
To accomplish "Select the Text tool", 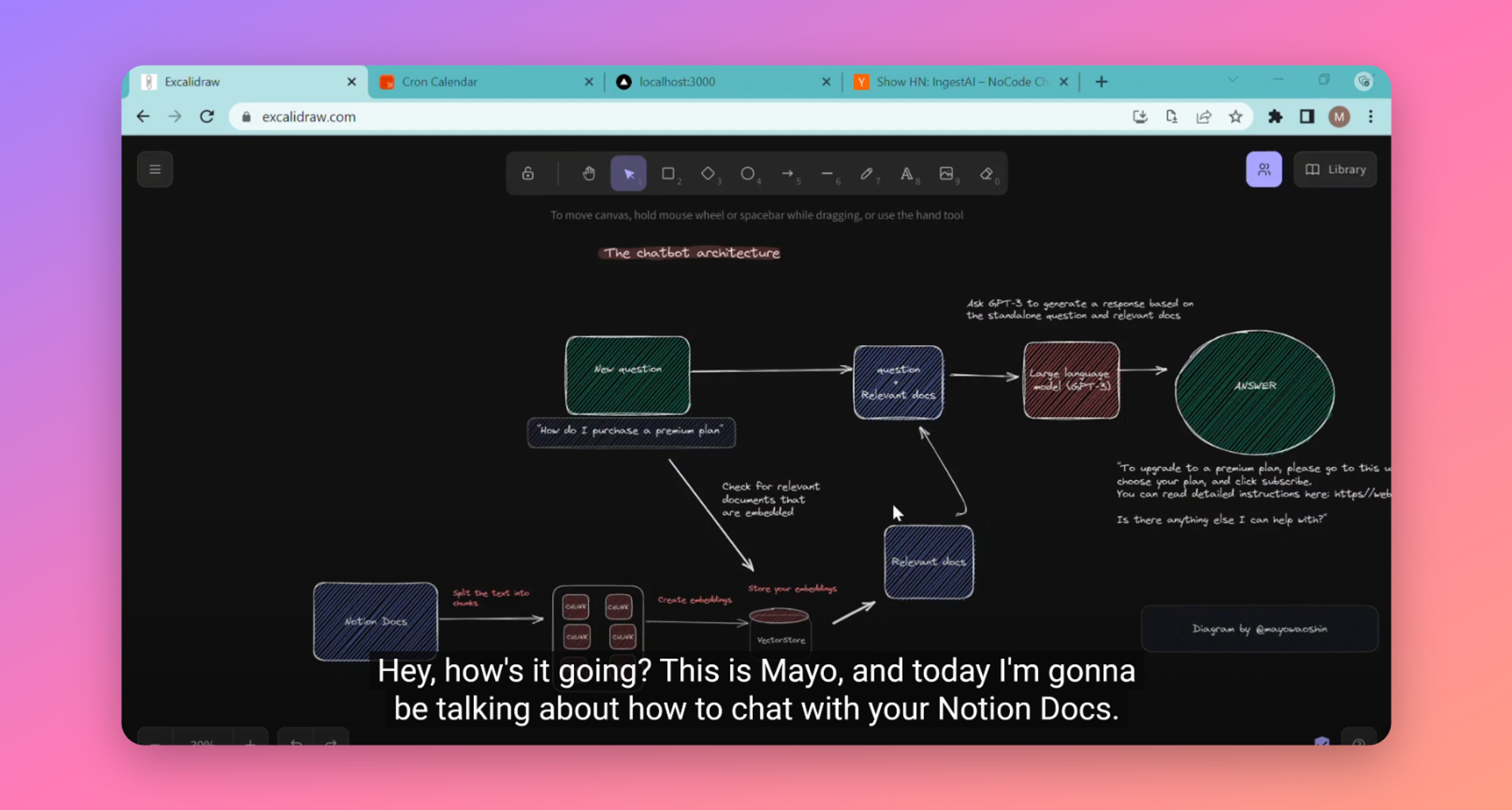I will pos(906,174).
